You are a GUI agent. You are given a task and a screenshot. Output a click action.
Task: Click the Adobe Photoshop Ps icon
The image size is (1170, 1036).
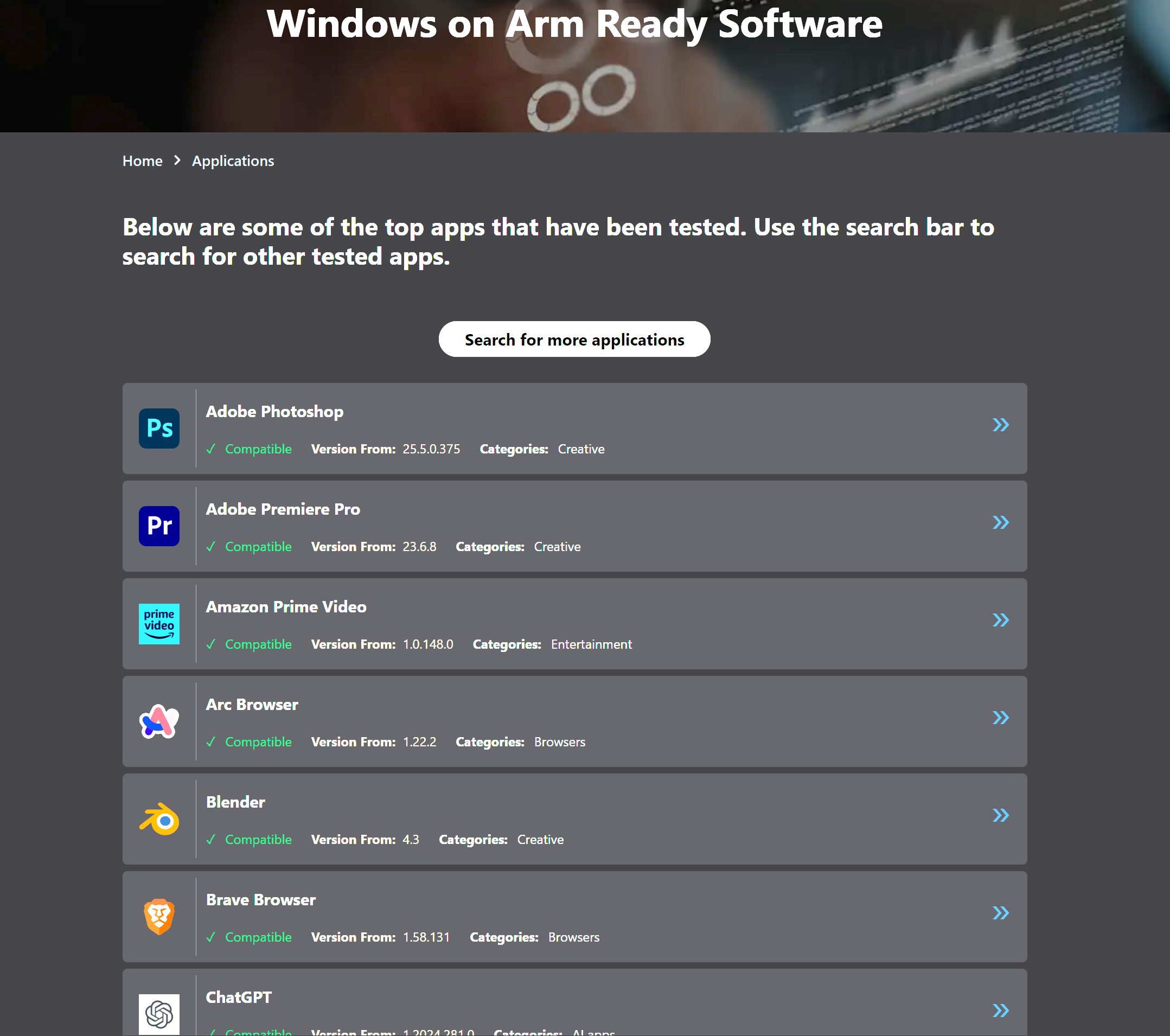[x=159, y=428]
